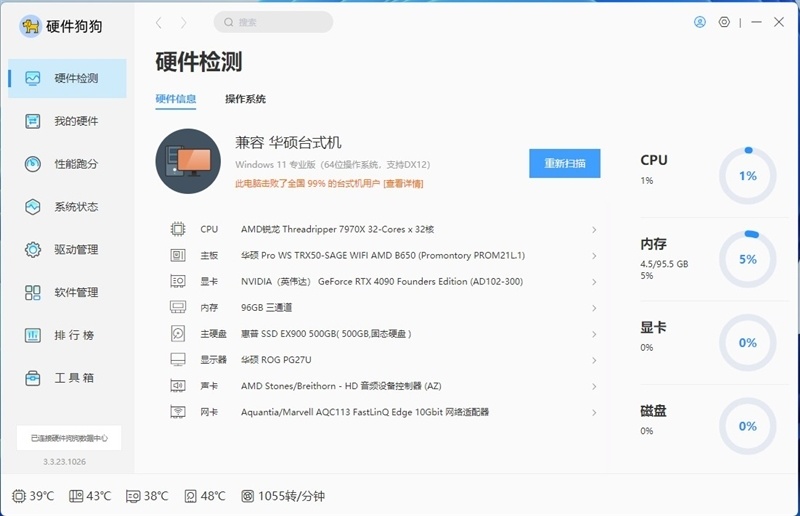
Task: Open the 软件管理 grid icon
Action: (33, 292)
